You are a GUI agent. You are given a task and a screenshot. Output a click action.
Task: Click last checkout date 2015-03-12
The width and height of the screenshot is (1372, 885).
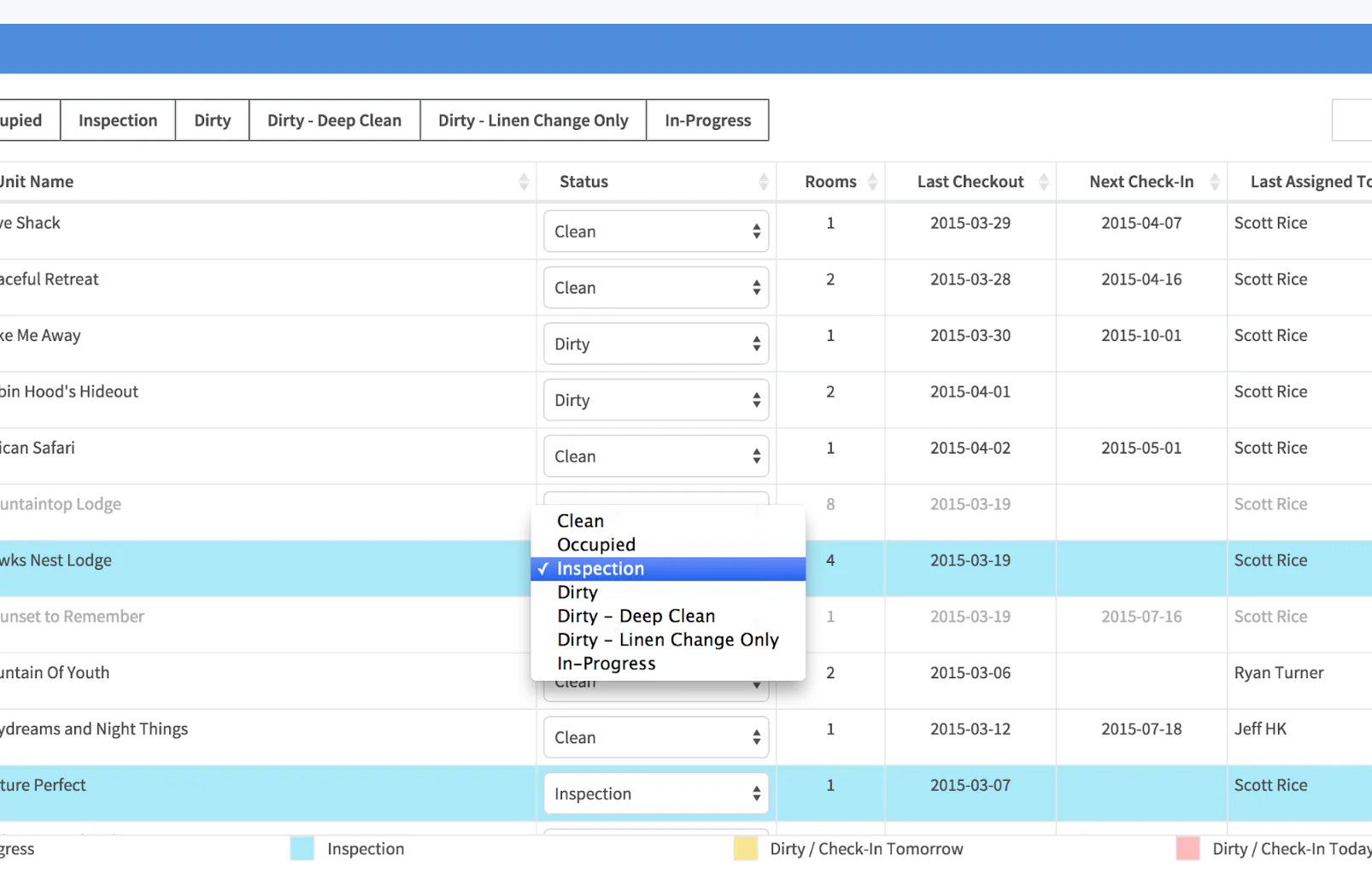tap(970, 730)
